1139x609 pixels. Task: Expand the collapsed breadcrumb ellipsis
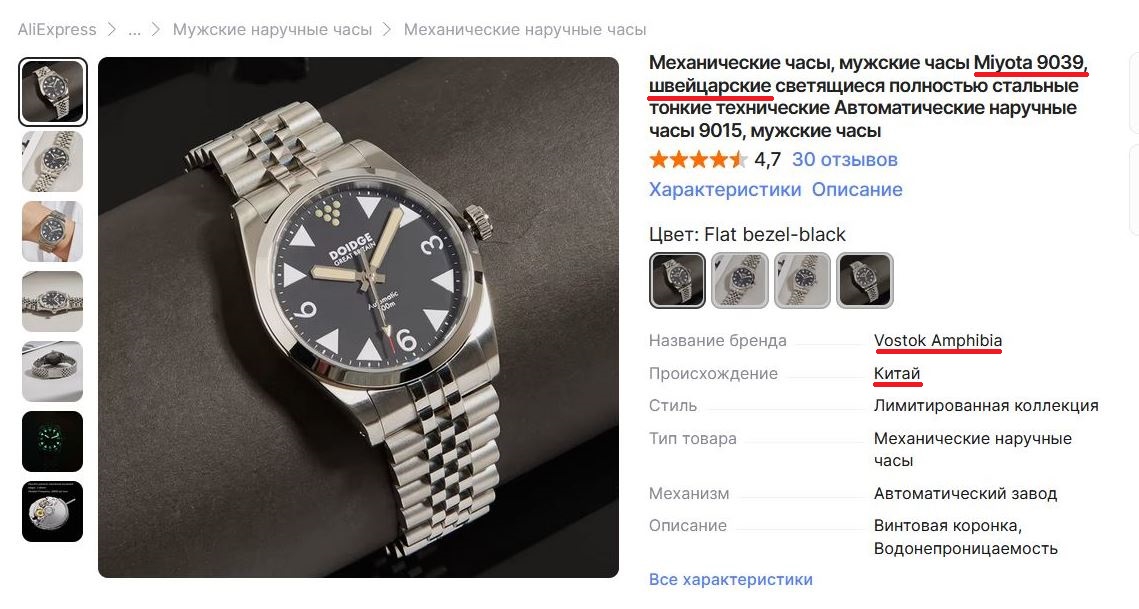click(x=134, y=30)
